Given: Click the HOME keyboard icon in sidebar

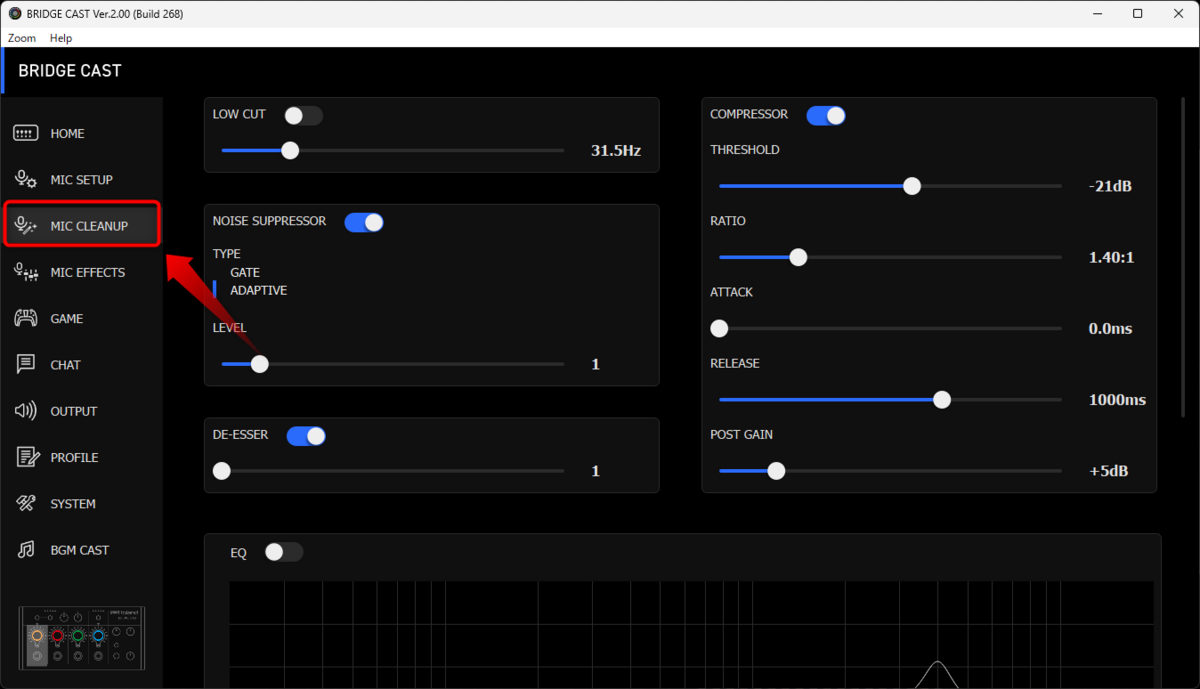Looking at the screenshot, I should tap(26, 134).
